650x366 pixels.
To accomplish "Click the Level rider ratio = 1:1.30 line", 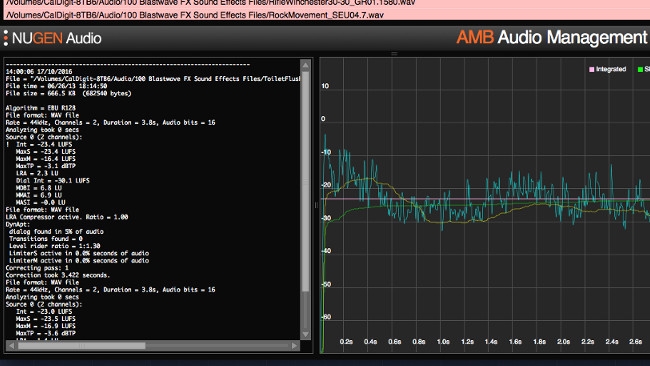I will pyautogui.click(x=54, y=246).
